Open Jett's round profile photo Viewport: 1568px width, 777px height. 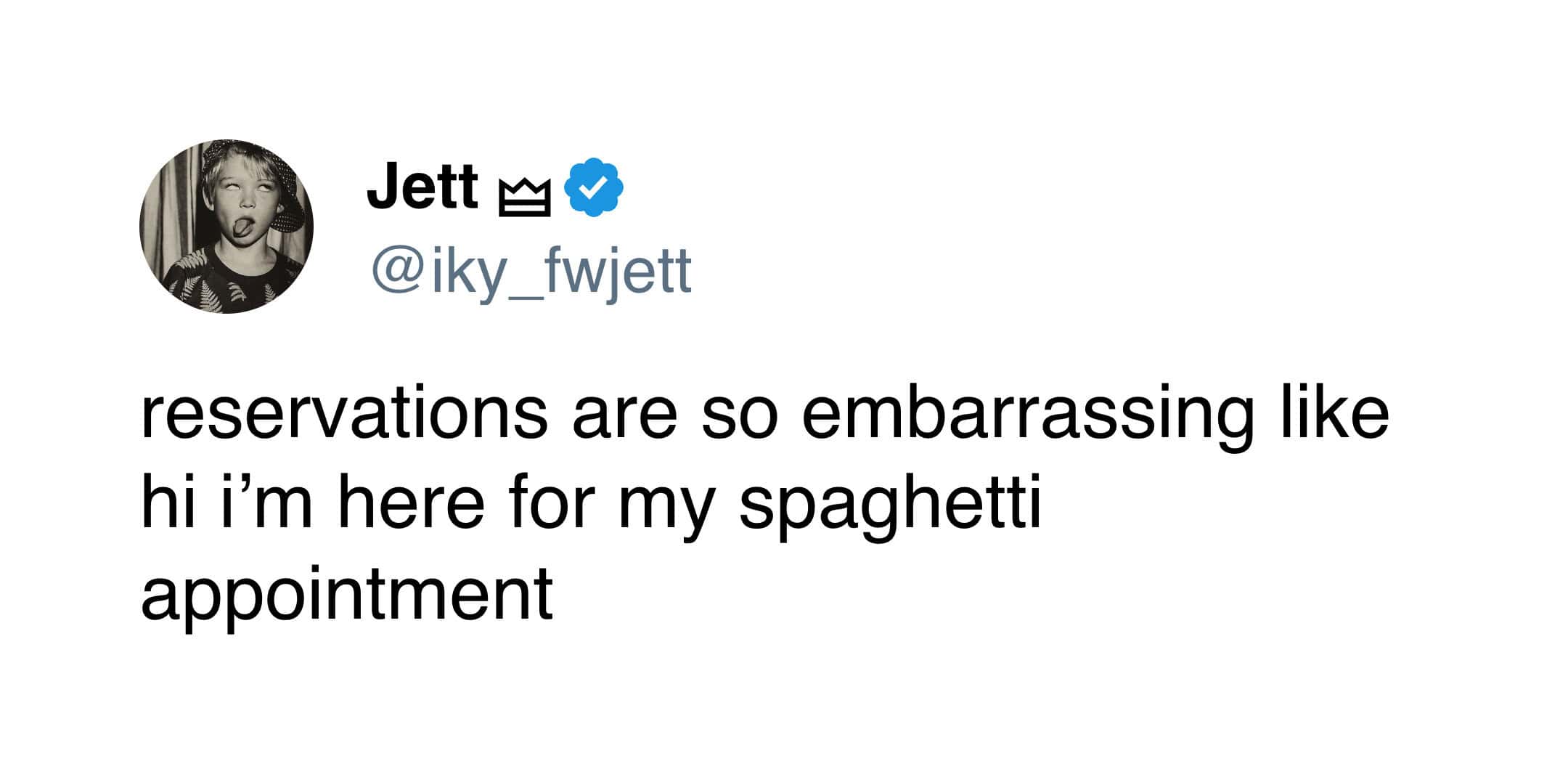(x=226, y=227)
